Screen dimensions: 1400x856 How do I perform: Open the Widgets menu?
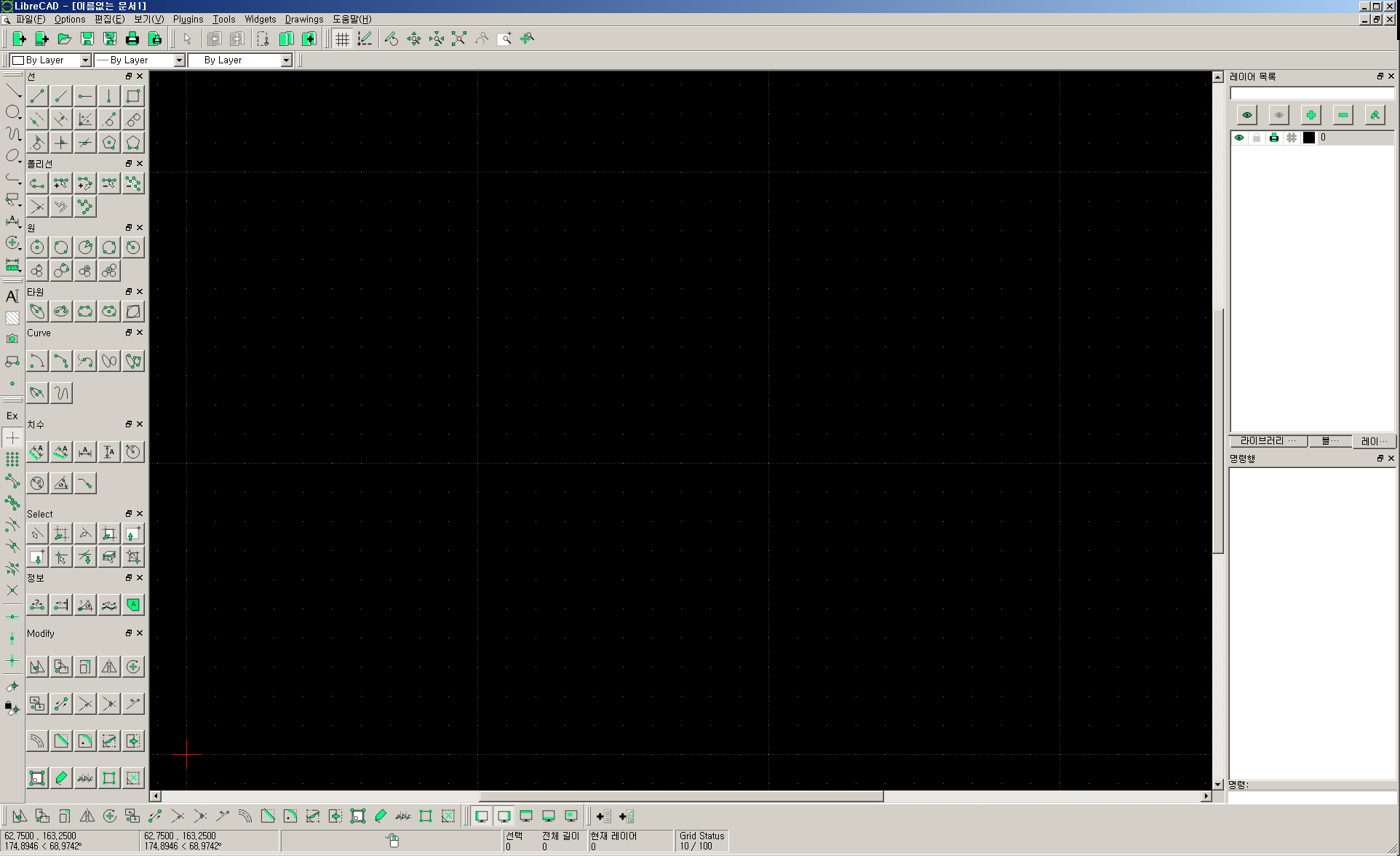tap(260, 20)
